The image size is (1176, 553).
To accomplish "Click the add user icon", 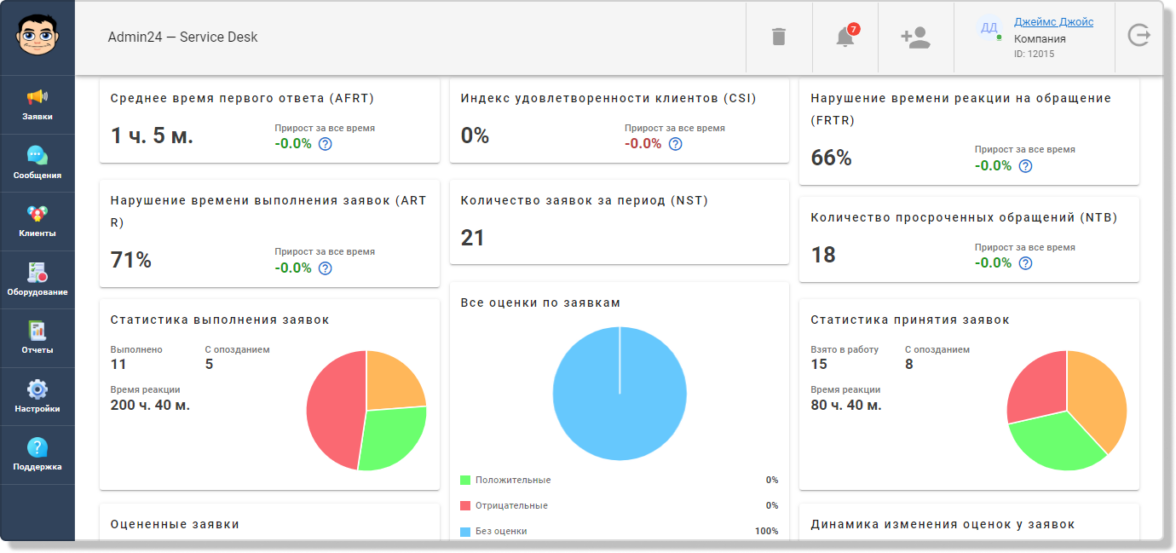I will click(915, 38).
